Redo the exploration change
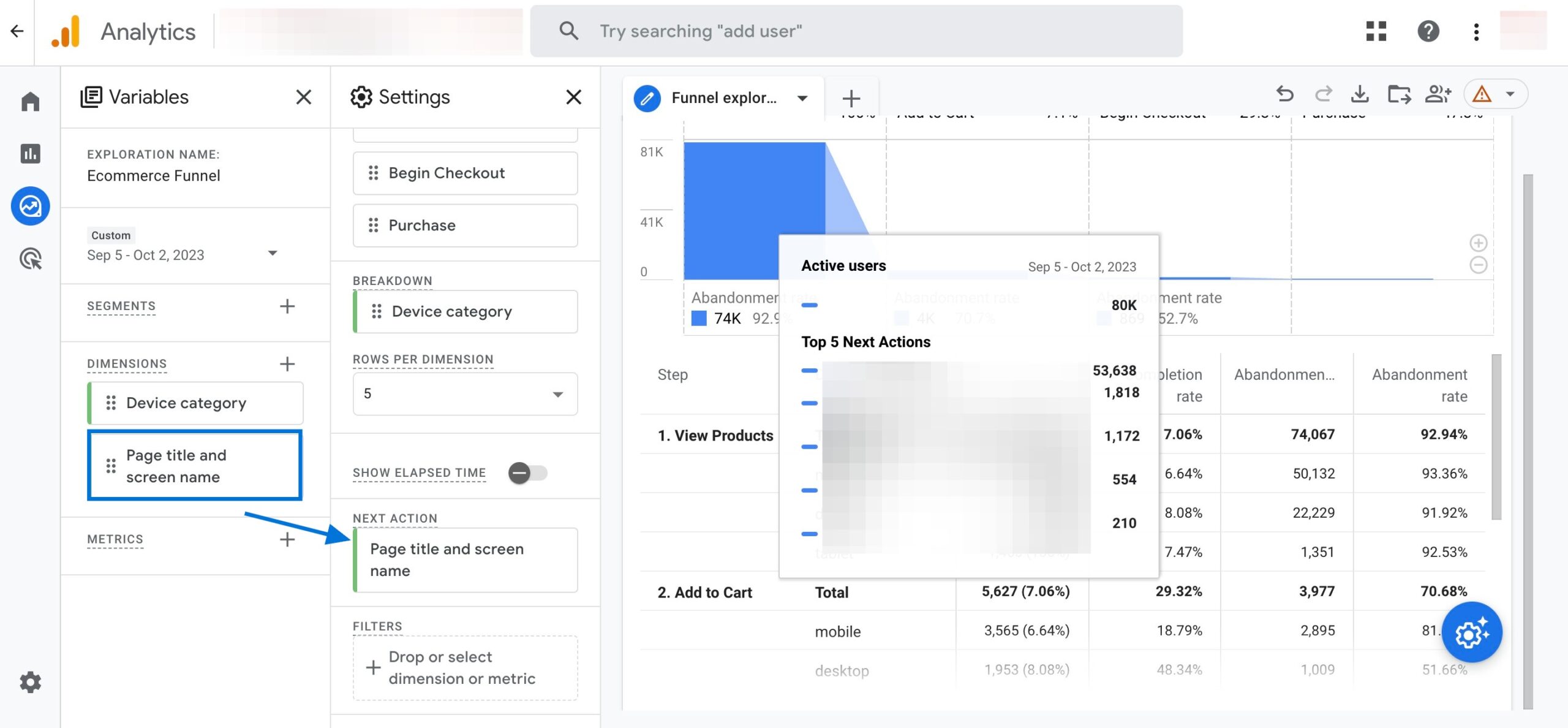Screen dimensions: 1568x728 tap(1323, 94)
